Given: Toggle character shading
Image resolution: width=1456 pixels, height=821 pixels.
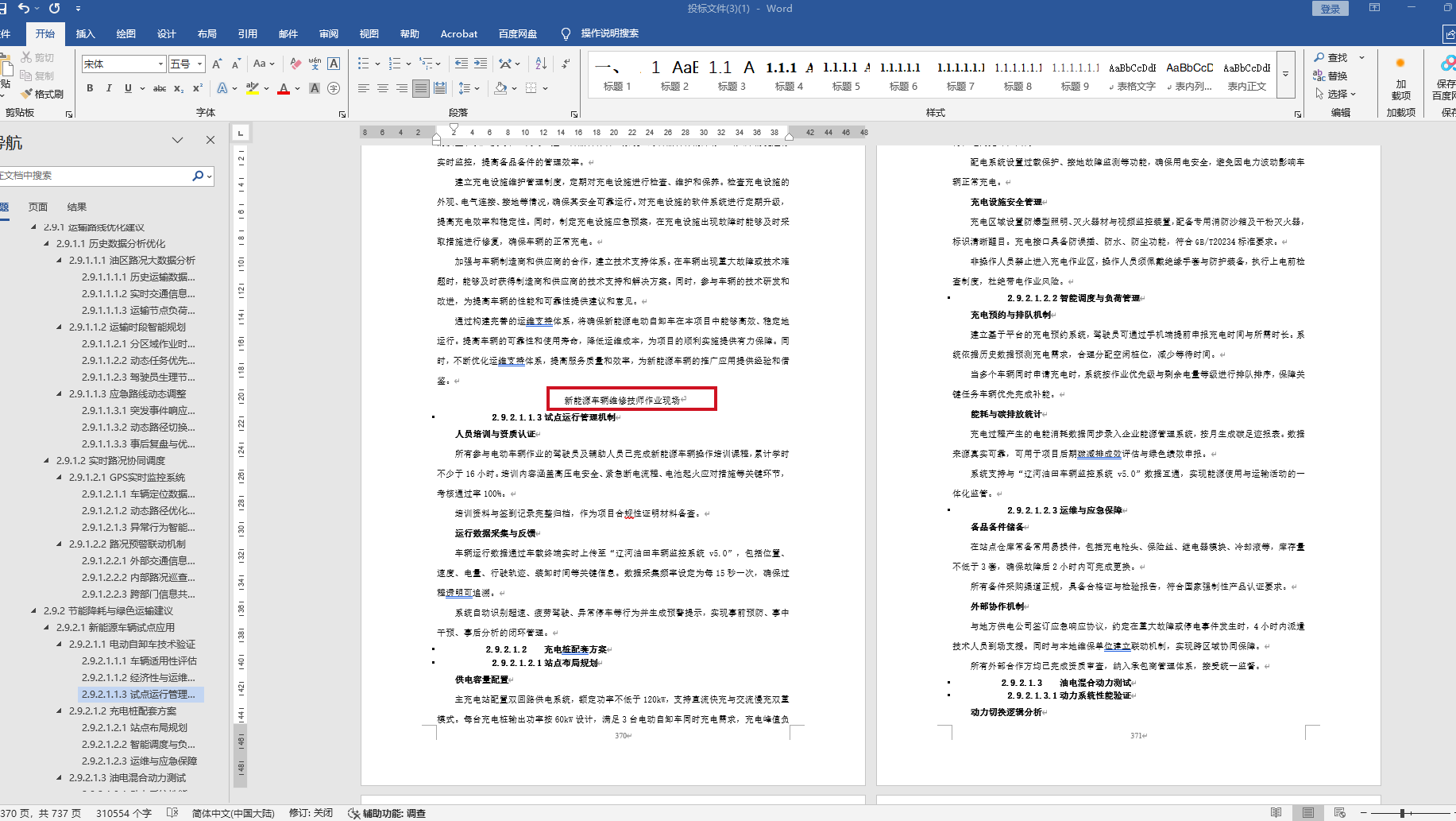Looking at the screenshot, I should click(x=315, y=88).
